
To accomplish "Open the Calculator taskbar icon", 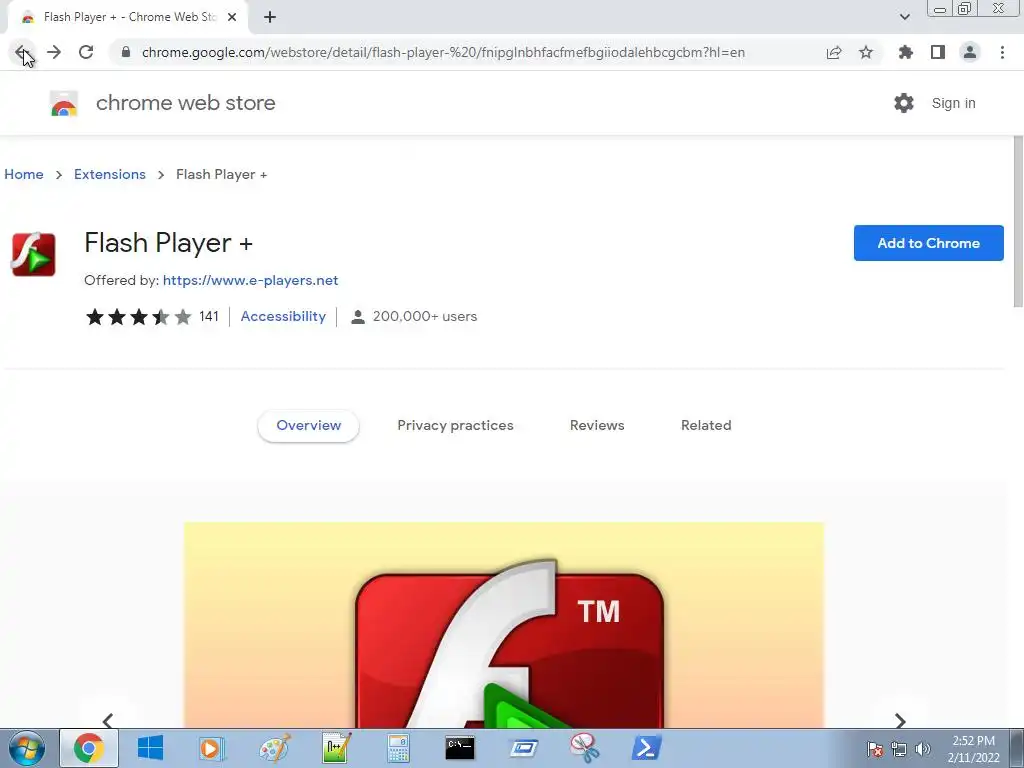I will pos(398,748).
